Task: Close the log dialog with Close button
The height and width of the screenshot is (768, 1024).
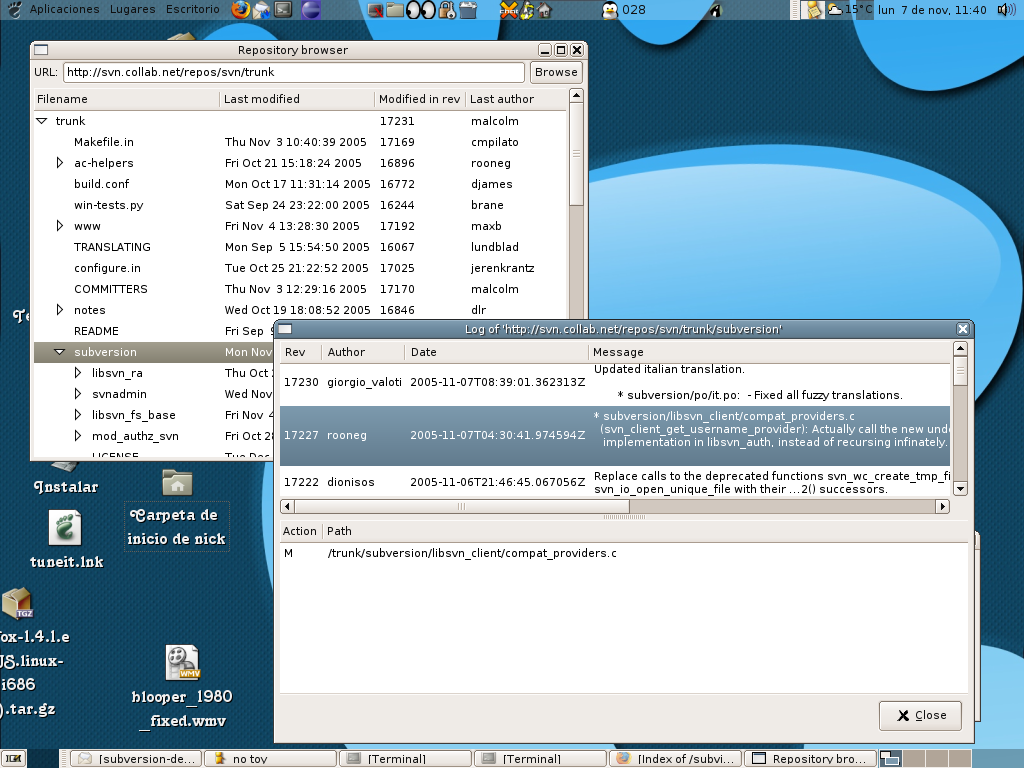Action: [x=921, y=715]
